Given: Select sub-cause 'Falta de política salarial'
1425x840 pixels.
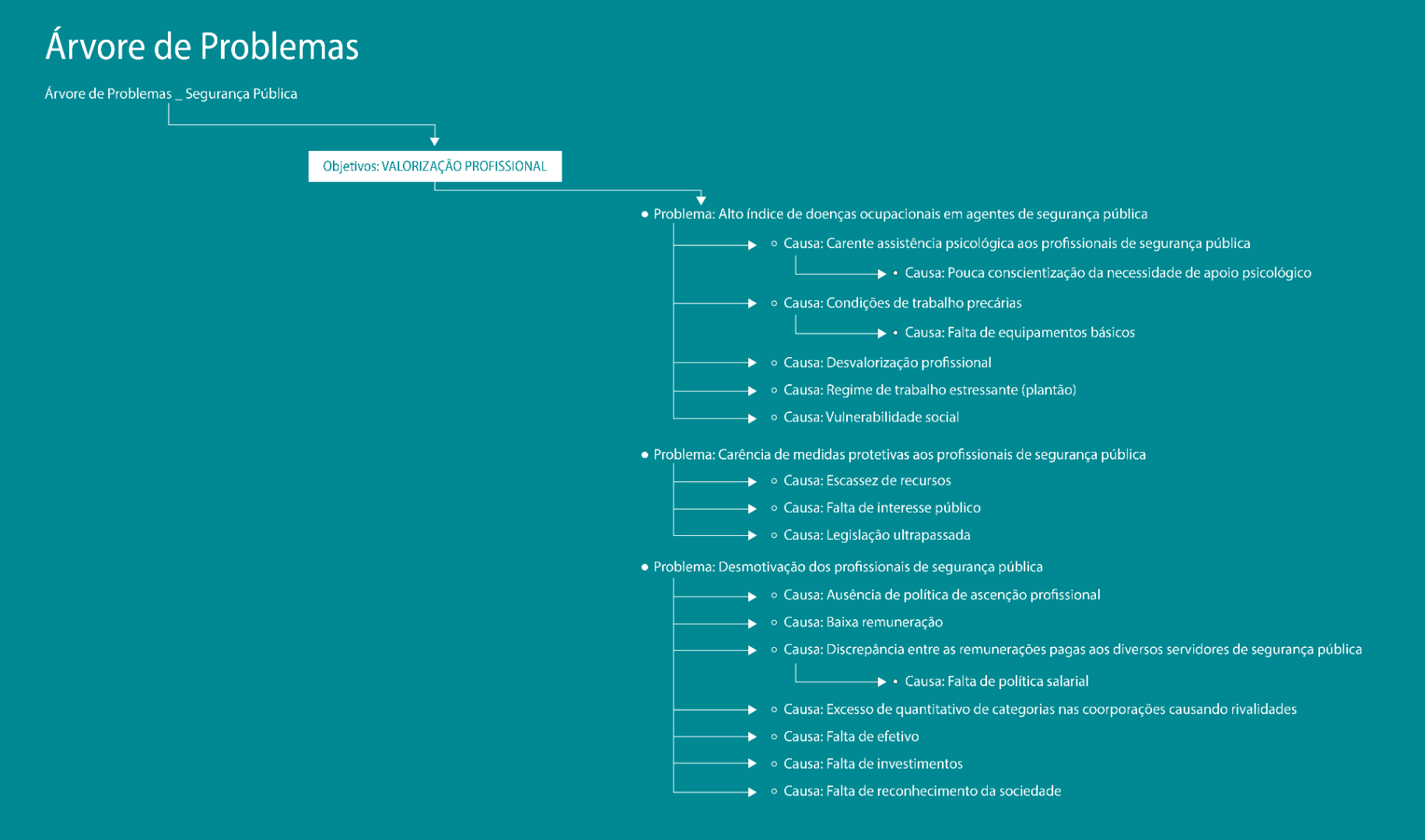Looking at the screenshot, I should pyautogui.click(x=996, y=681).
